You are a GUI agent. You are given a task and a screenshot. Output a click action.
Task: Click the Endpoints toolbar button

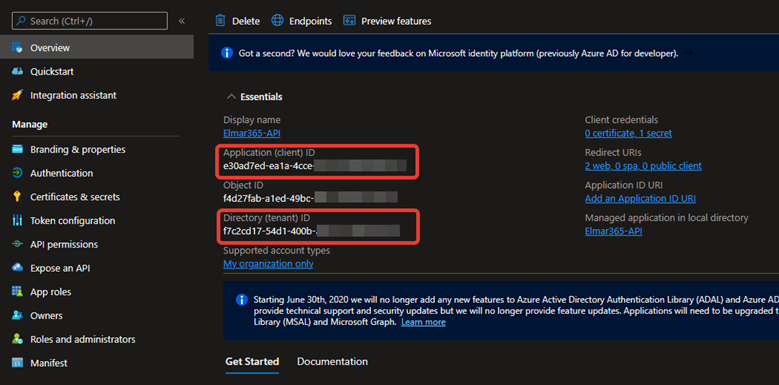tap(302, 21)
